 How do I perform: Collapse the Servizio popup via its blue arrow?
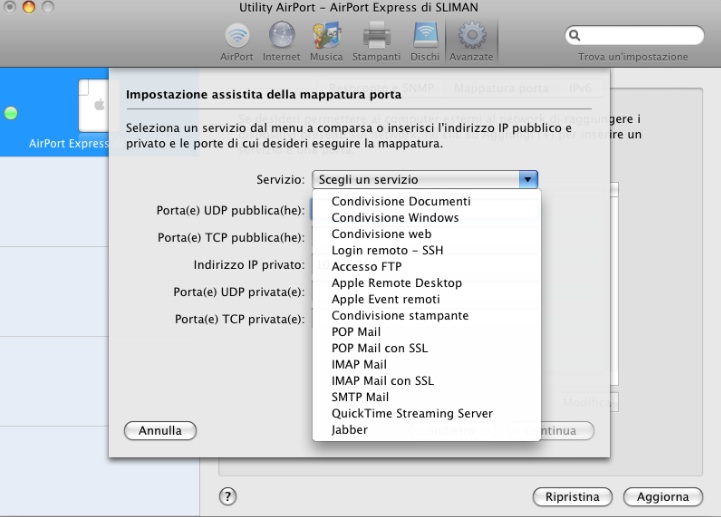click(528, 179)
